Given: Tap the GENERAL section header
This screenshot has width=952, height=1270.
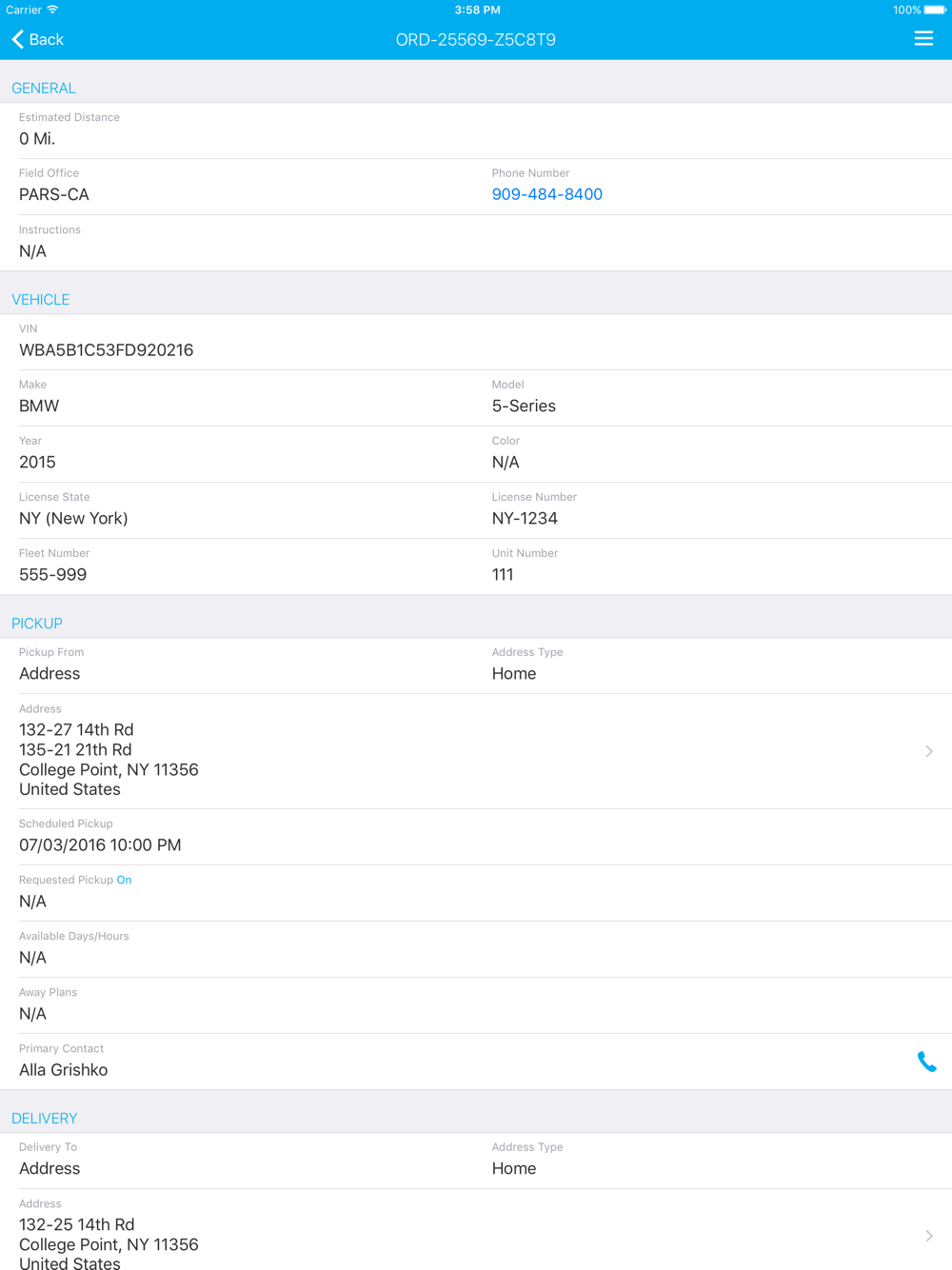Looking at the screenshot, I should click(x=44, y=88).
